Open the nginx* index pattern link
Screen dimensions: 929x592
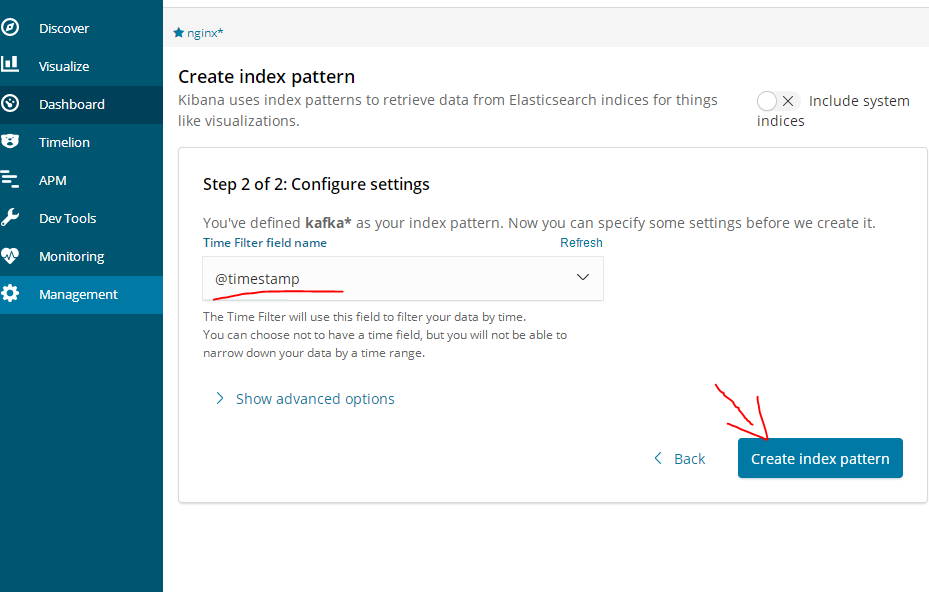(x=205, y=33)
